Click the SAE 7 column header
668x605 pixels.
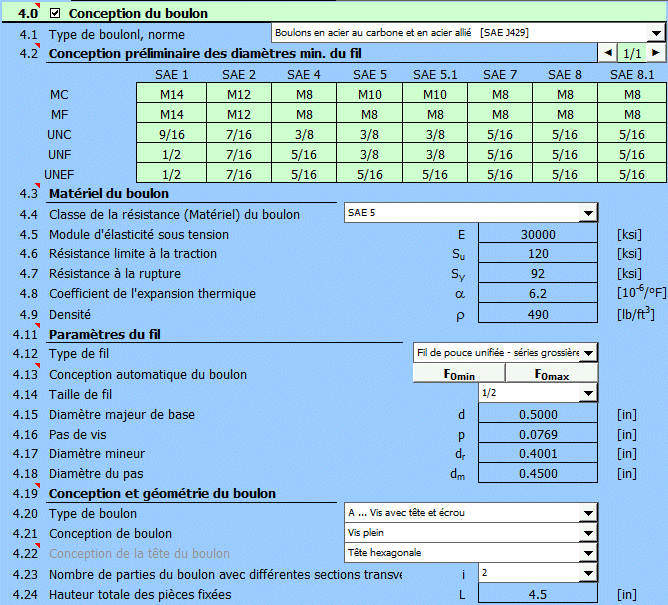500,75
